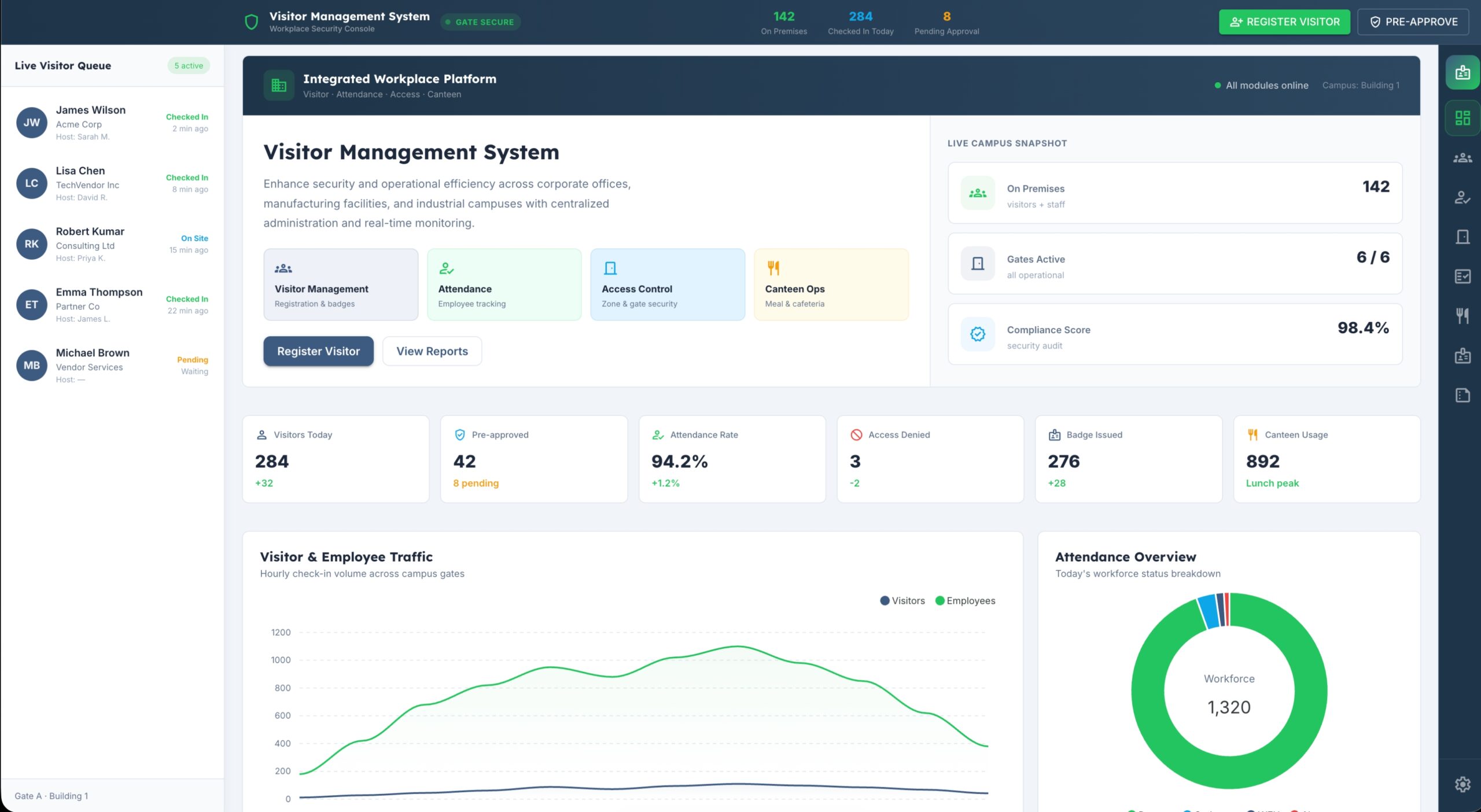Open the visitor badge icon in right sidebar
This screenshot has height=812, width=1481.
point(1462,73)
